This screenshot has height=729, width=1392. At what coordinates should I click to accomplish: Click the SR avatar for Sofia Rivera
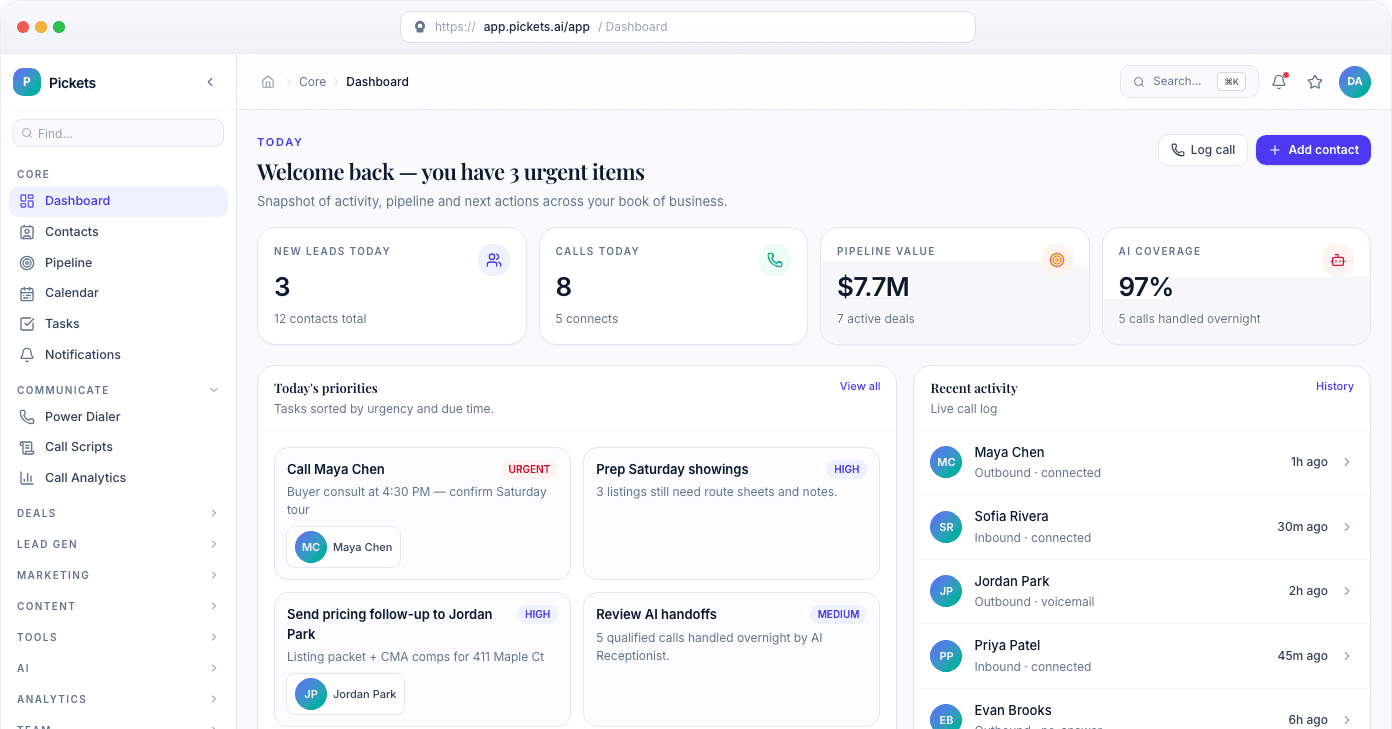[x=946, y=527]
